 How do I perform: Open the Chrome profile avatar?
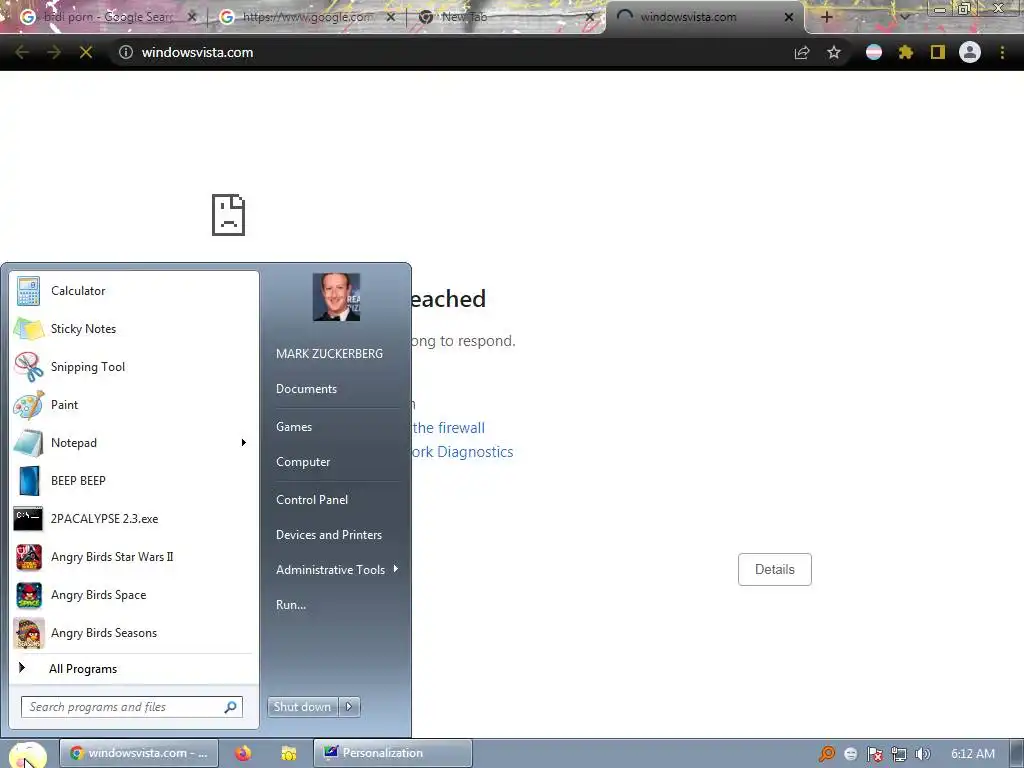pos(970,52)
